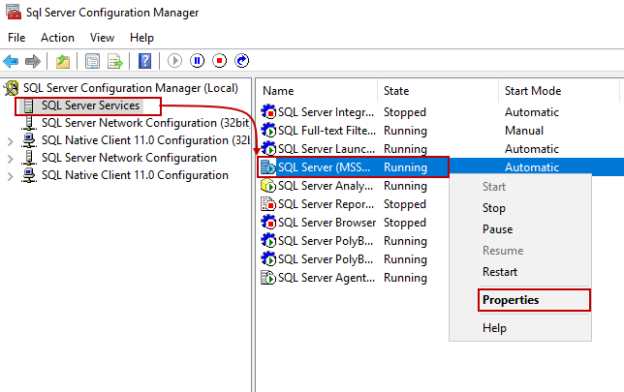This screenshot has width=624, height=392.
Task: Expand SQL Native Client 11.0 Configuration (32bit) node
Action: (10, 141)
